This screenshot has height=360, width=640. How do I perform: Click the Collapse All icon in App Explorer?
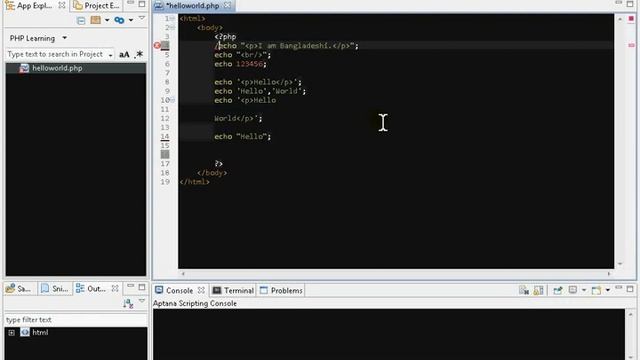[x=81, y=20]
